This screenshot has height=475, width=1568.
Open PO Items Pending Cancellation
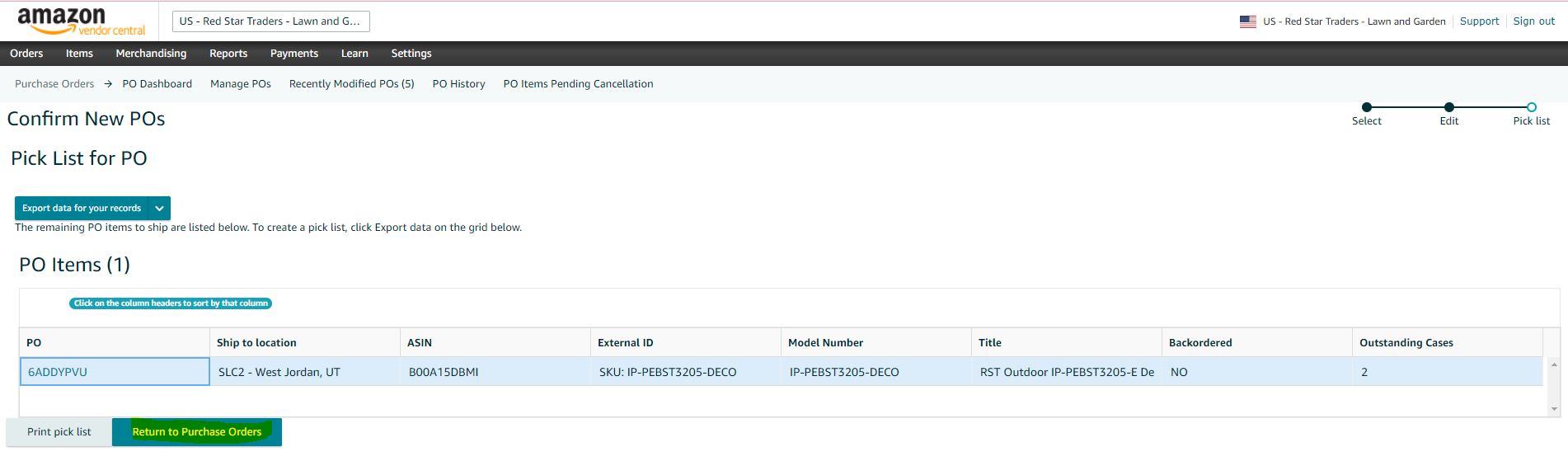coord(578,84)
